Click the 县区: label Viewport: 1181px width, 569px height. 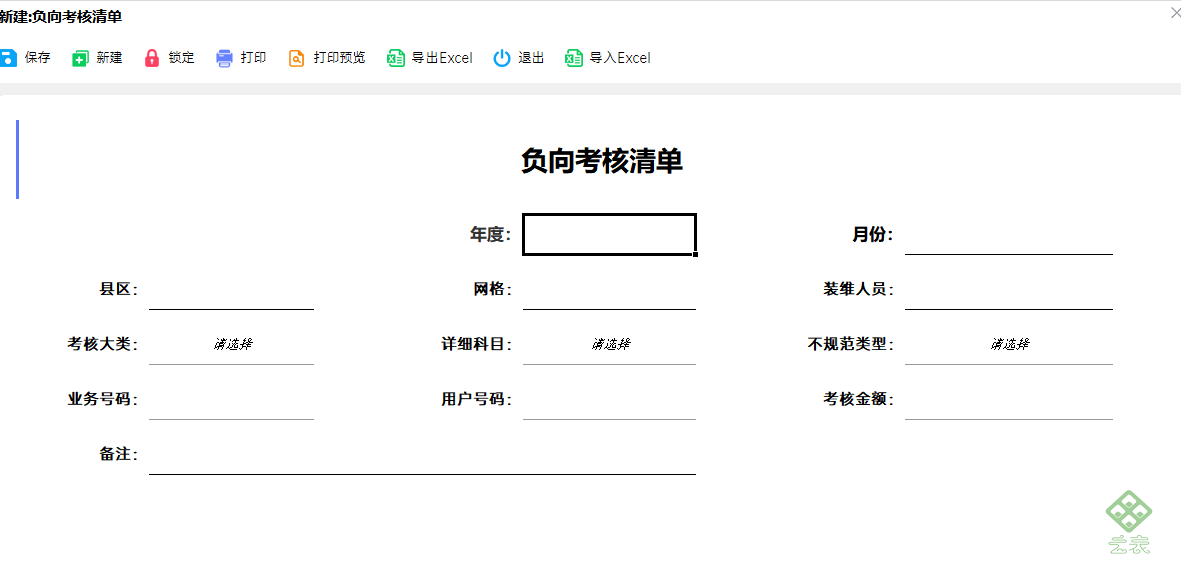119,289
